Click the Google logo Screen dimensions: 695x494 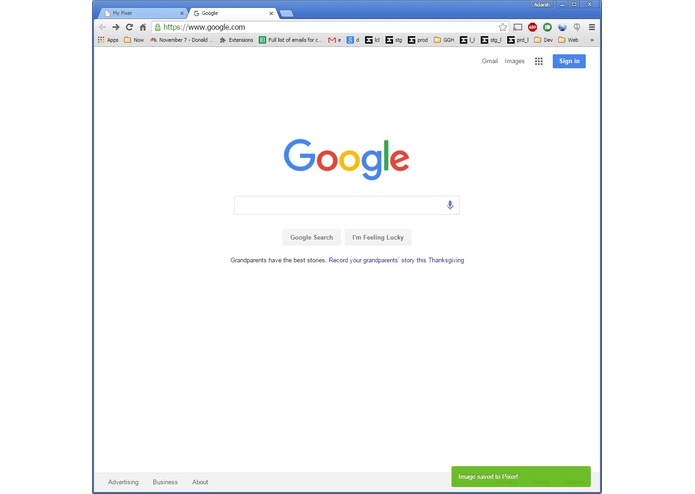[347, 159]
